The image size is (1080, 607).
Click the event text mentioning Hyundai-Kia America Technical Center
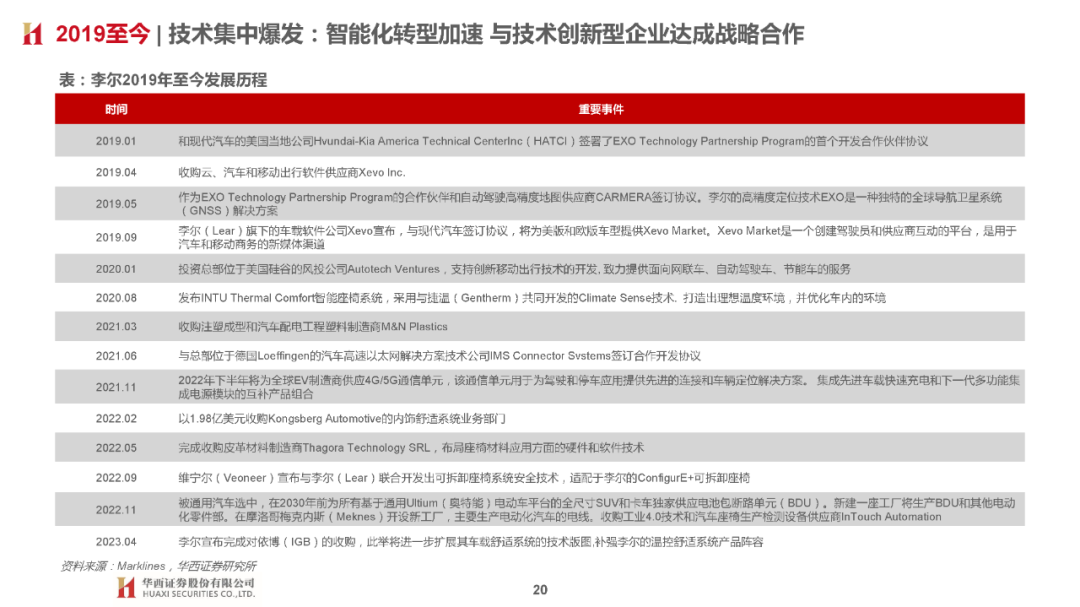(553, 141)
